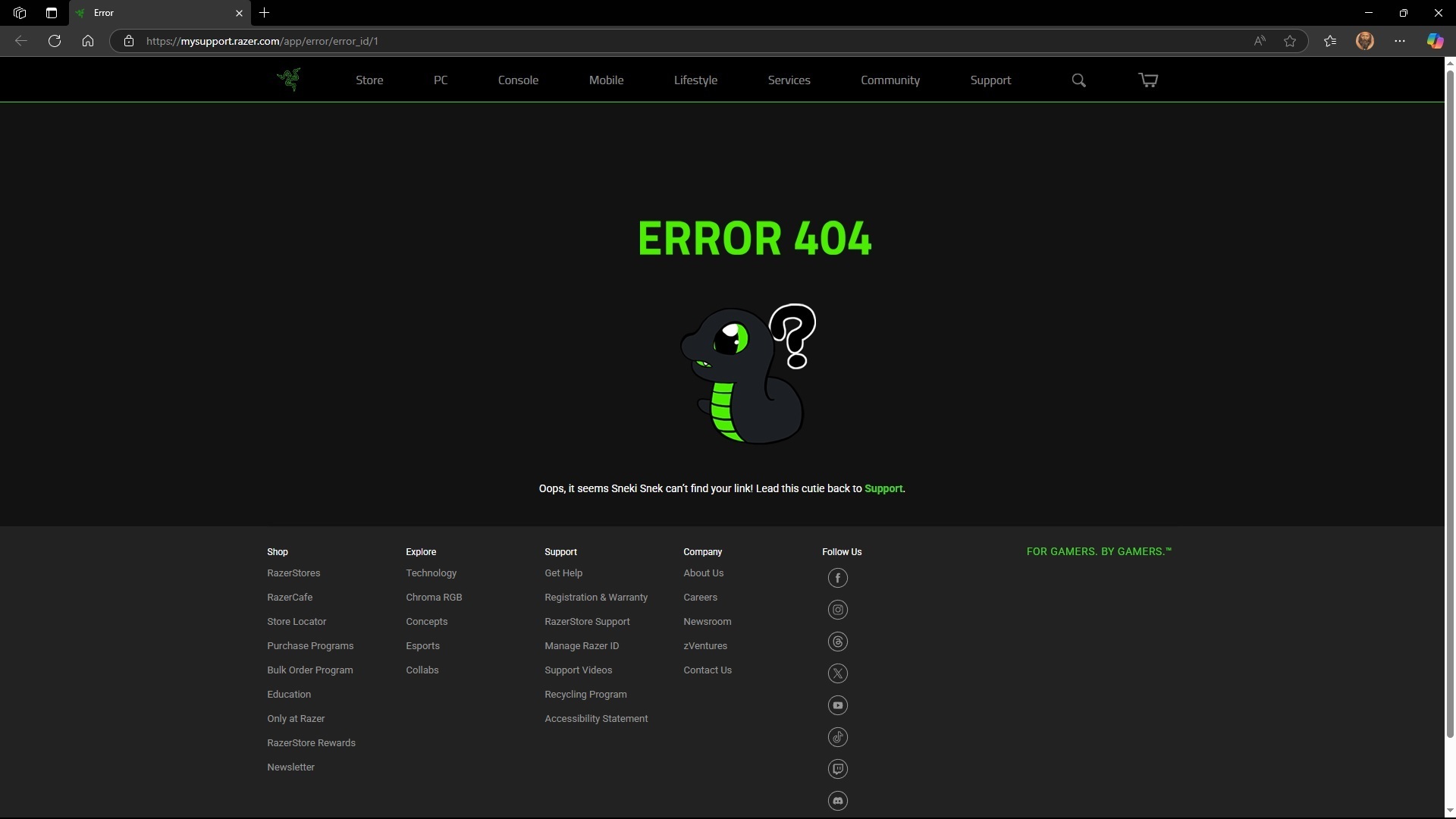Open Razer's X (Twitter) icon

(x=837, y=673)
